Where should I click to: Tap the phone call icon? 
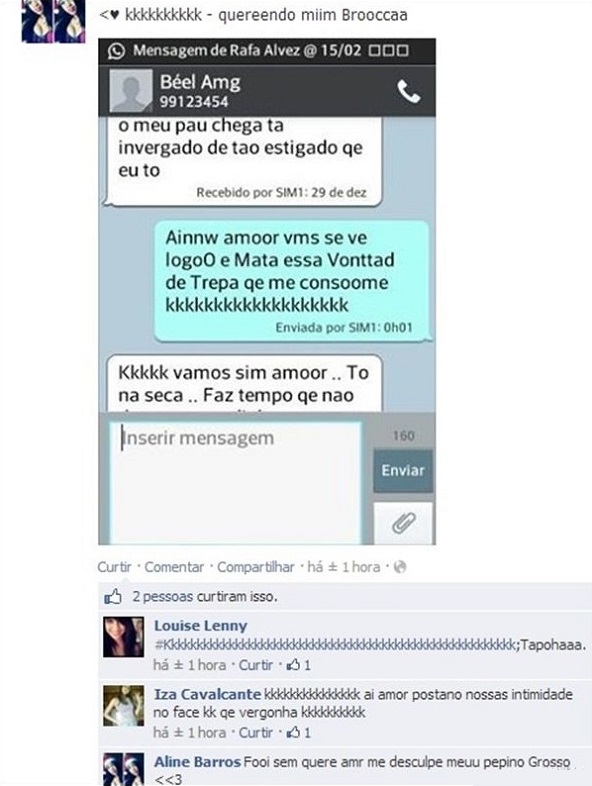409,92
